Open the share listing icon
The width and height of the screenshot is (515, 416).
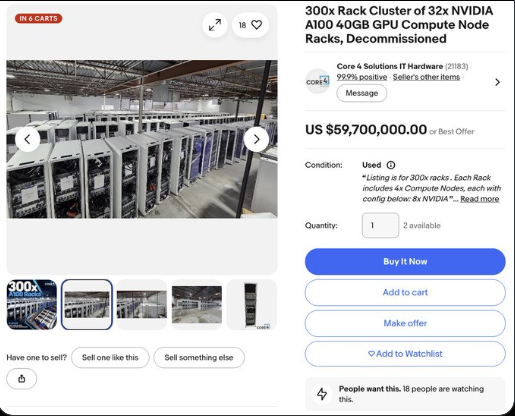click(22, 379)
